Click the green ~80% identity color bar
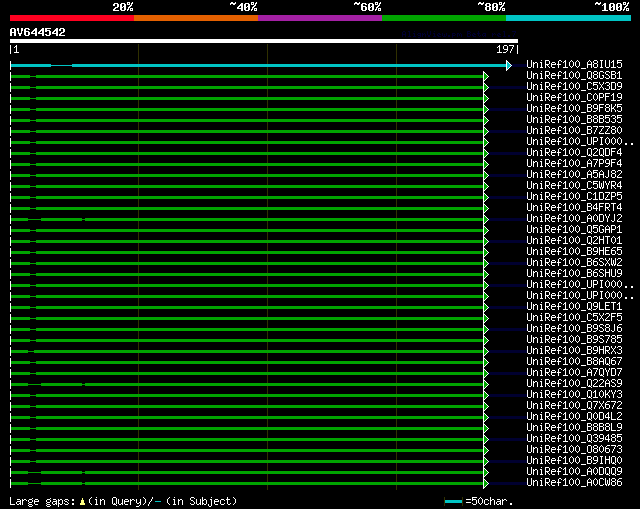 click(x=444, y=18)
